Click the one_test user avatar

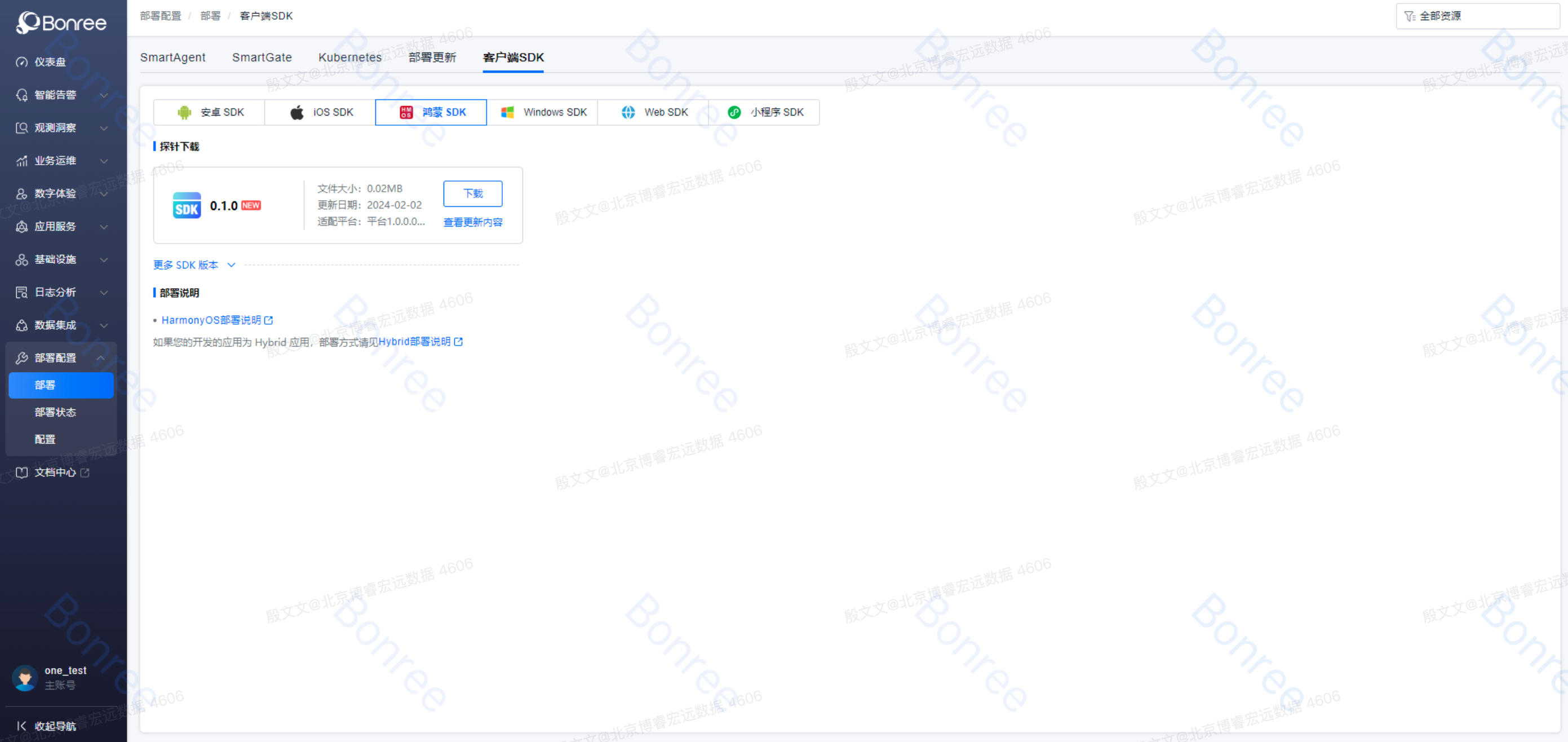tap(25, 678)
